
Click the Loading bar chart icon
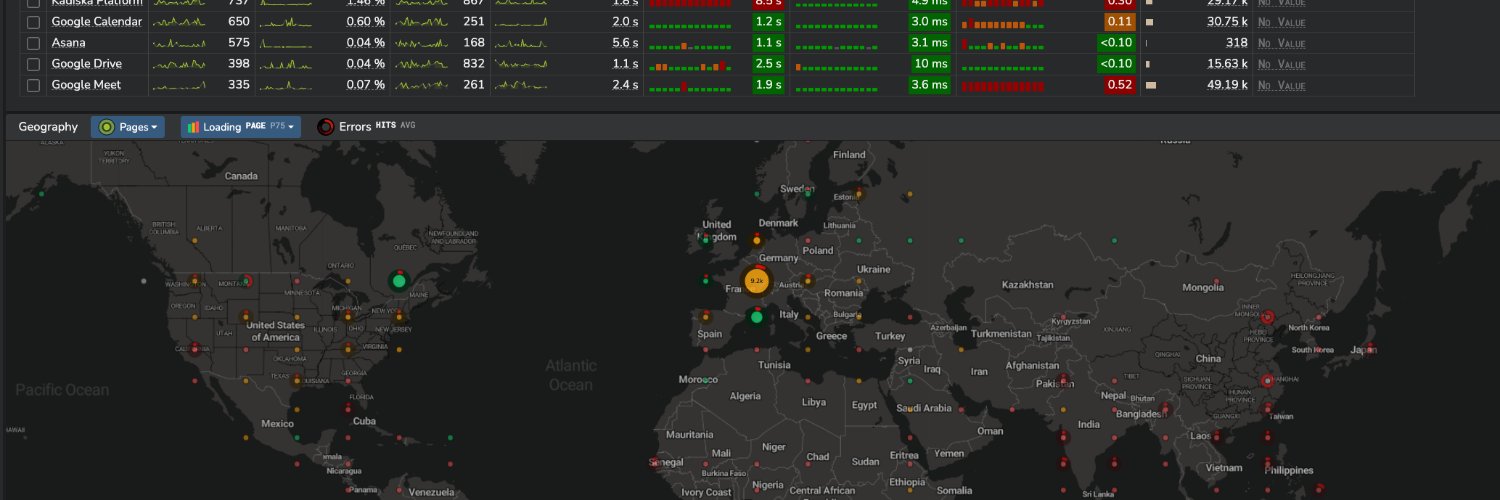pyautogui.click(x=193, y=127)
